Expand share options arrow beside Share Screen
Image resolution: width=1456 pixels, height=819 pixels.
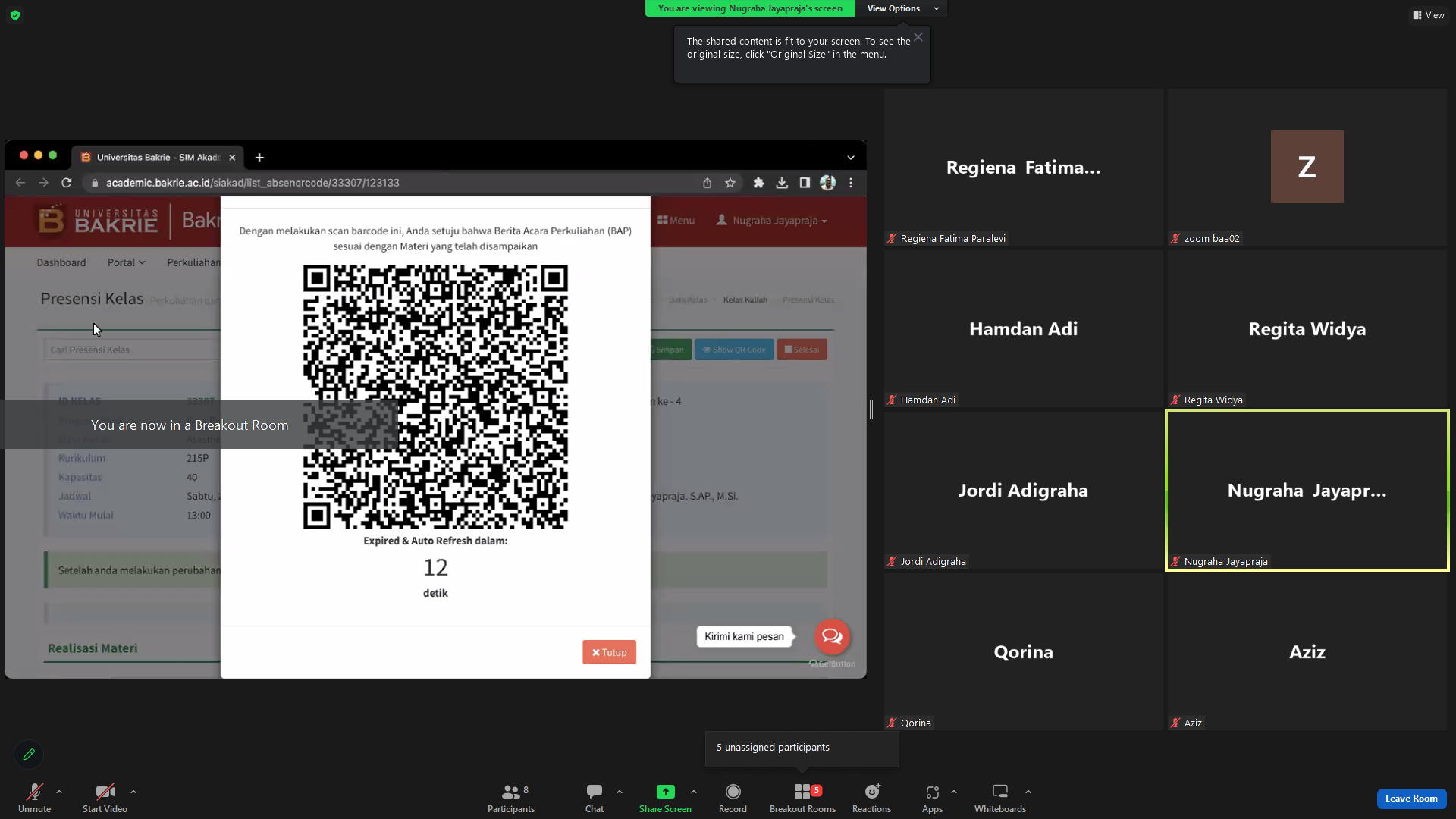[694, 792]
